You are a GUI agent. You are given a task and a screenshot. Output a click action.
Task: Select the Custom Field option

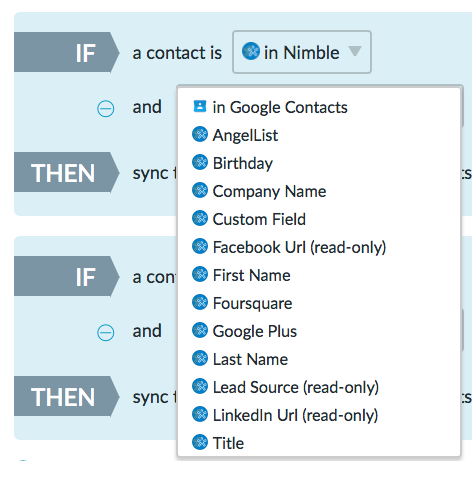click(259, 219)
